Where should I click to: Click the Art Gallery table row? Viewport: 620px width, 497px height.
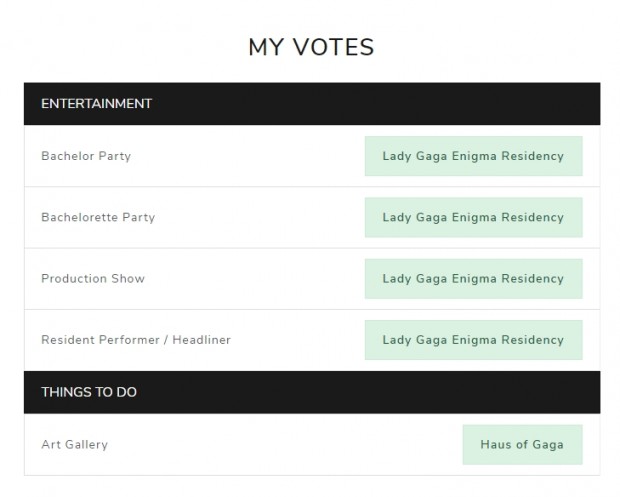coord(312,444)
